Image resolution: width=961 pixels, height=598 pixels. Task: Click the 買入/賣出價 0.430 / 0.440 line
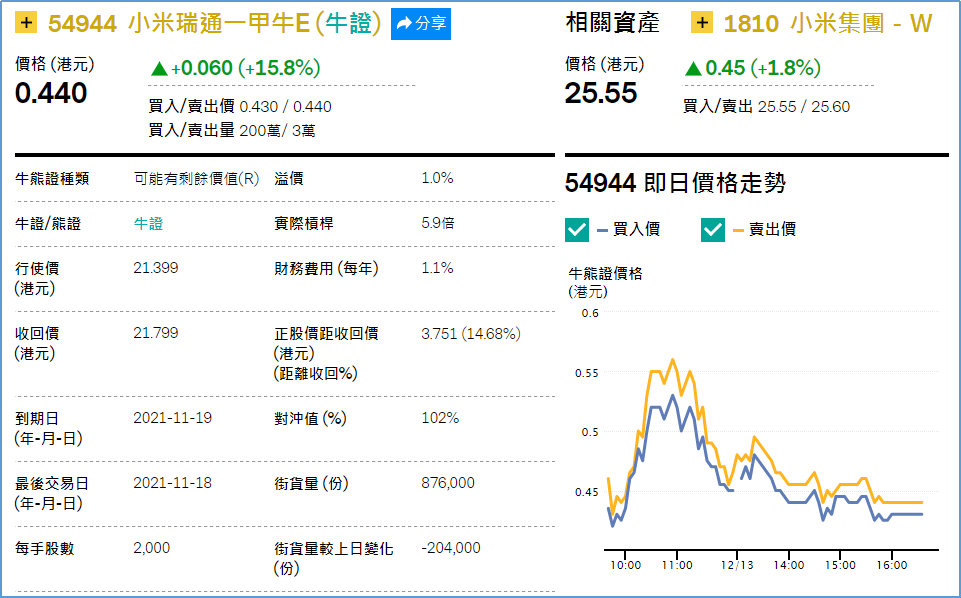[x=240, y=107]
